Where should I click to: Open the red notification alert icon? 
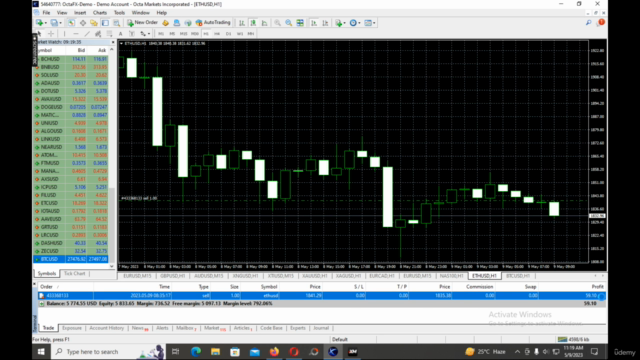601,22
